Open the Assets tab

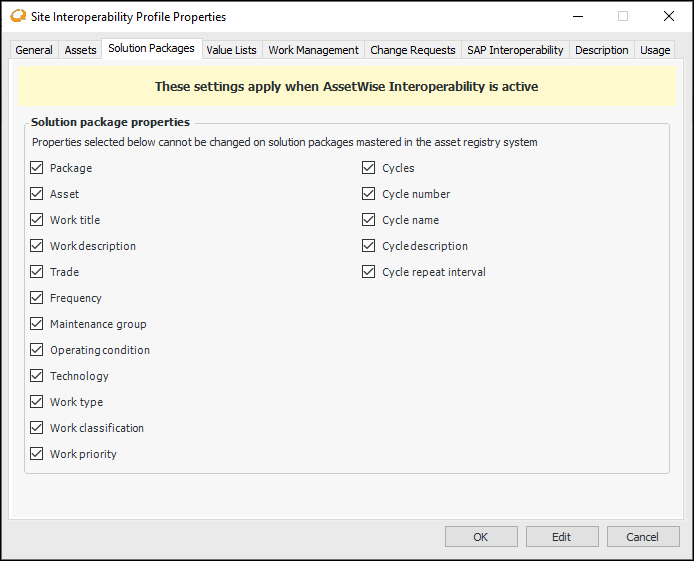point(80,50)
